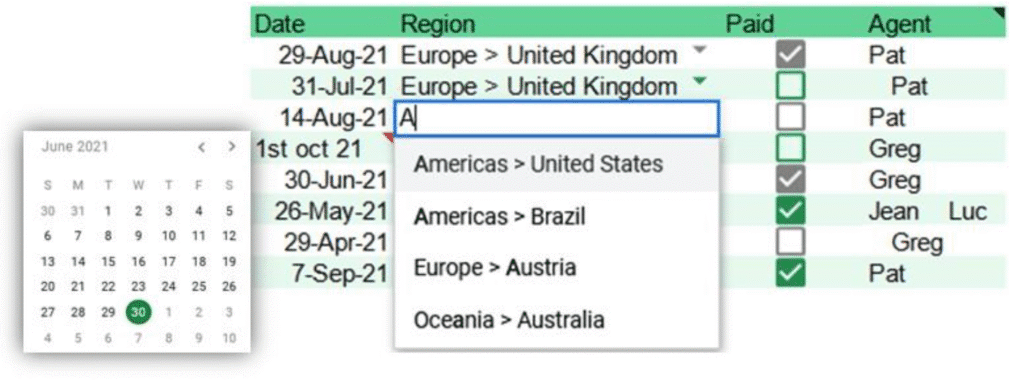
Task: Click the June 2021 month label
Action: coord(74,147)
